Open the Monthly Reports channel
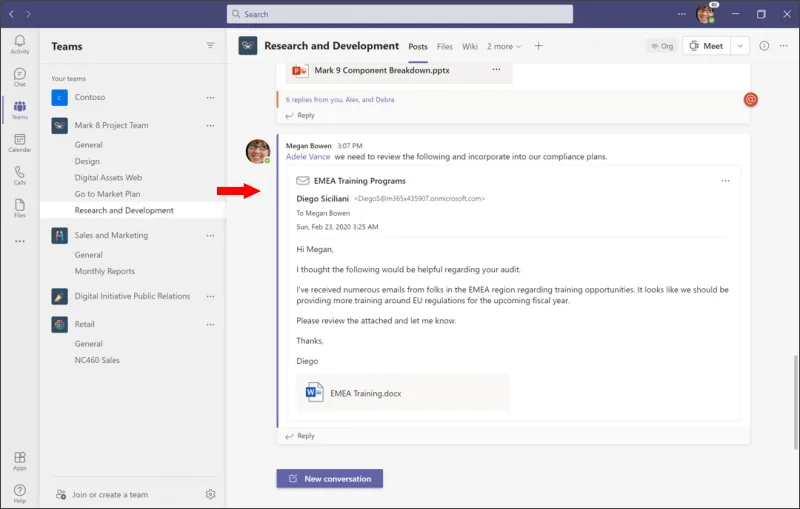 [105, 271]
